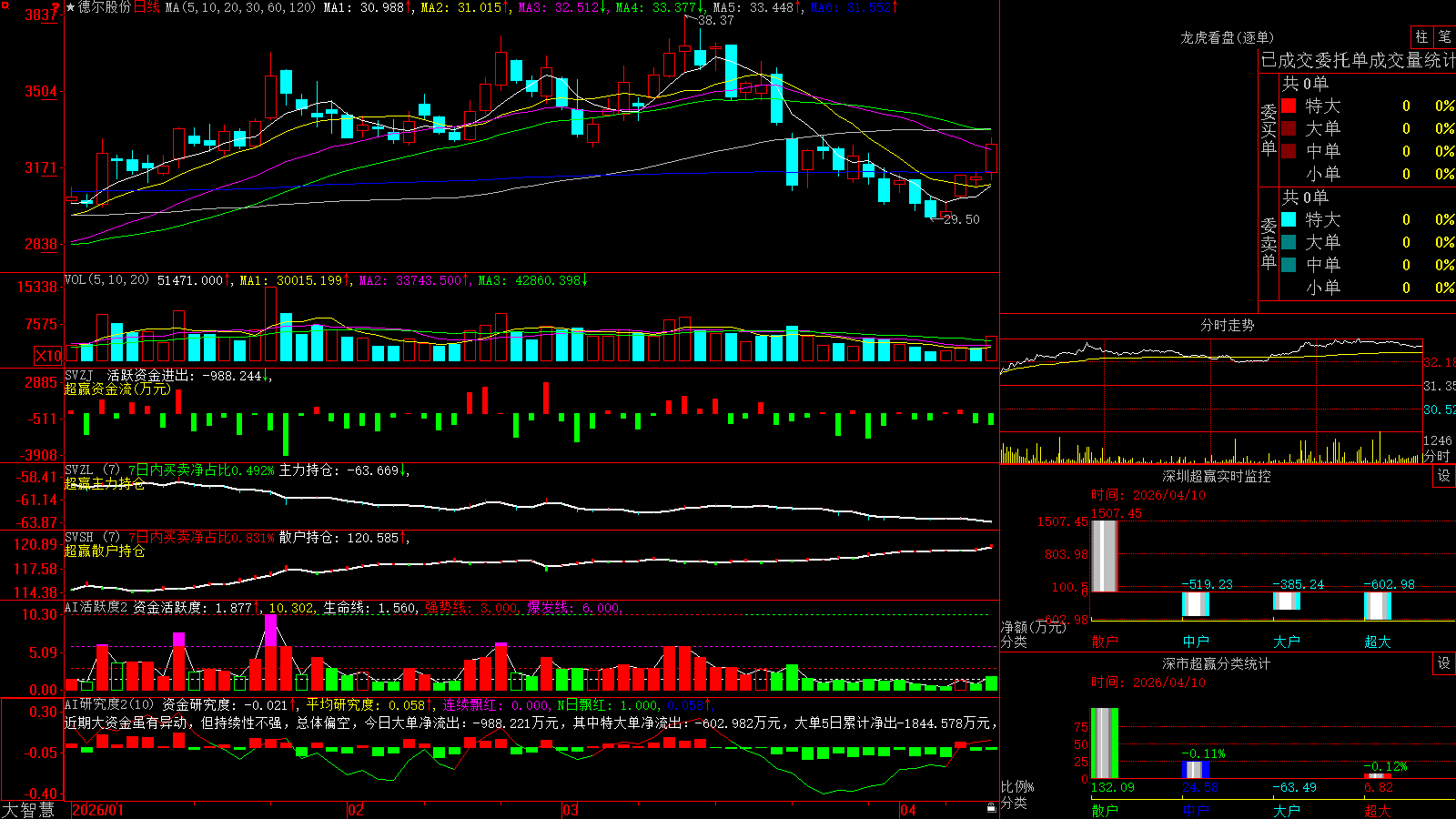The width and height of the screenshot is (1456, 819).
Task: Select the 柱 (bar) view button
Action: (x=1421, y=36)
